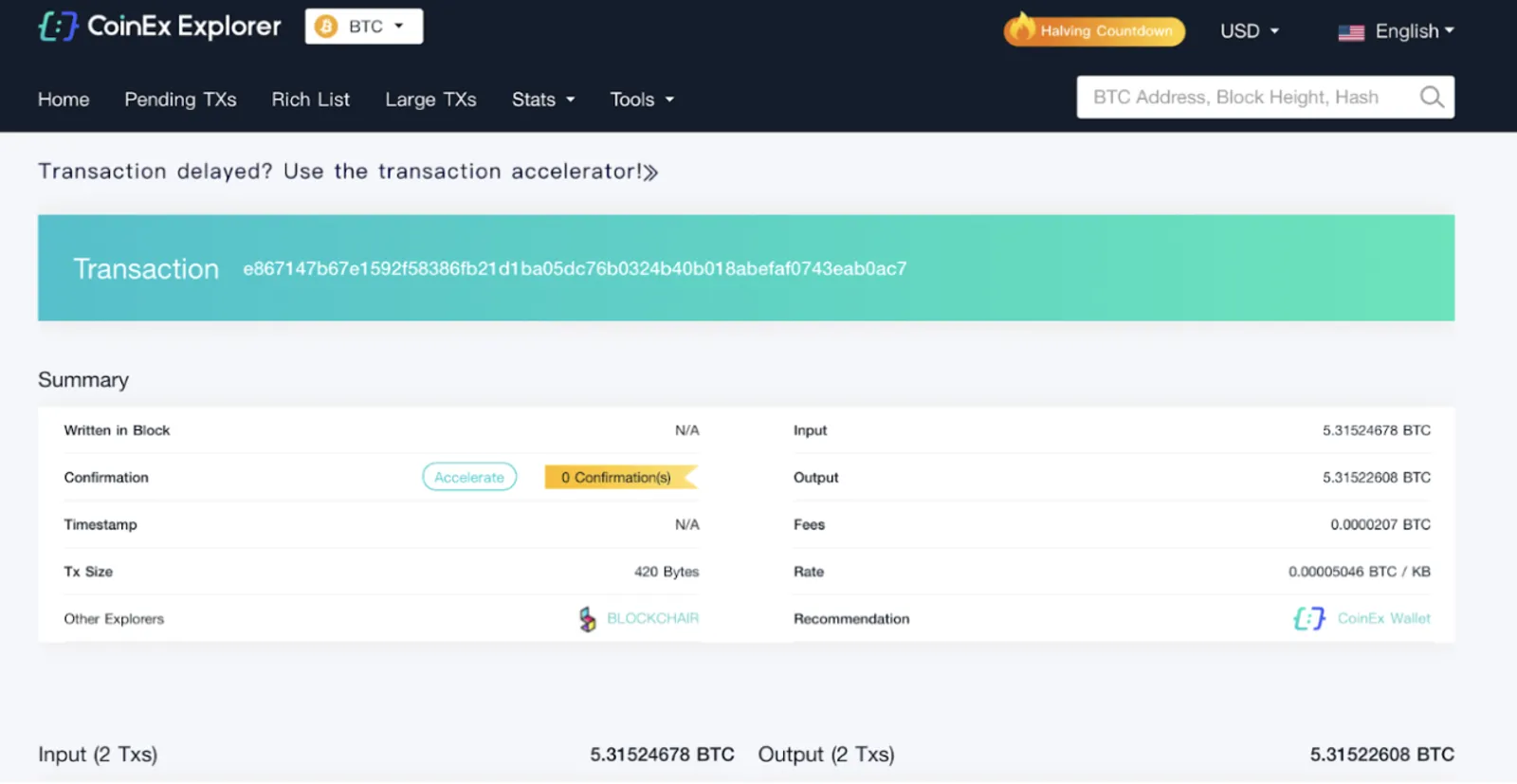
Task: Open Pending TXs page
Action: click(x=180, y=100)
